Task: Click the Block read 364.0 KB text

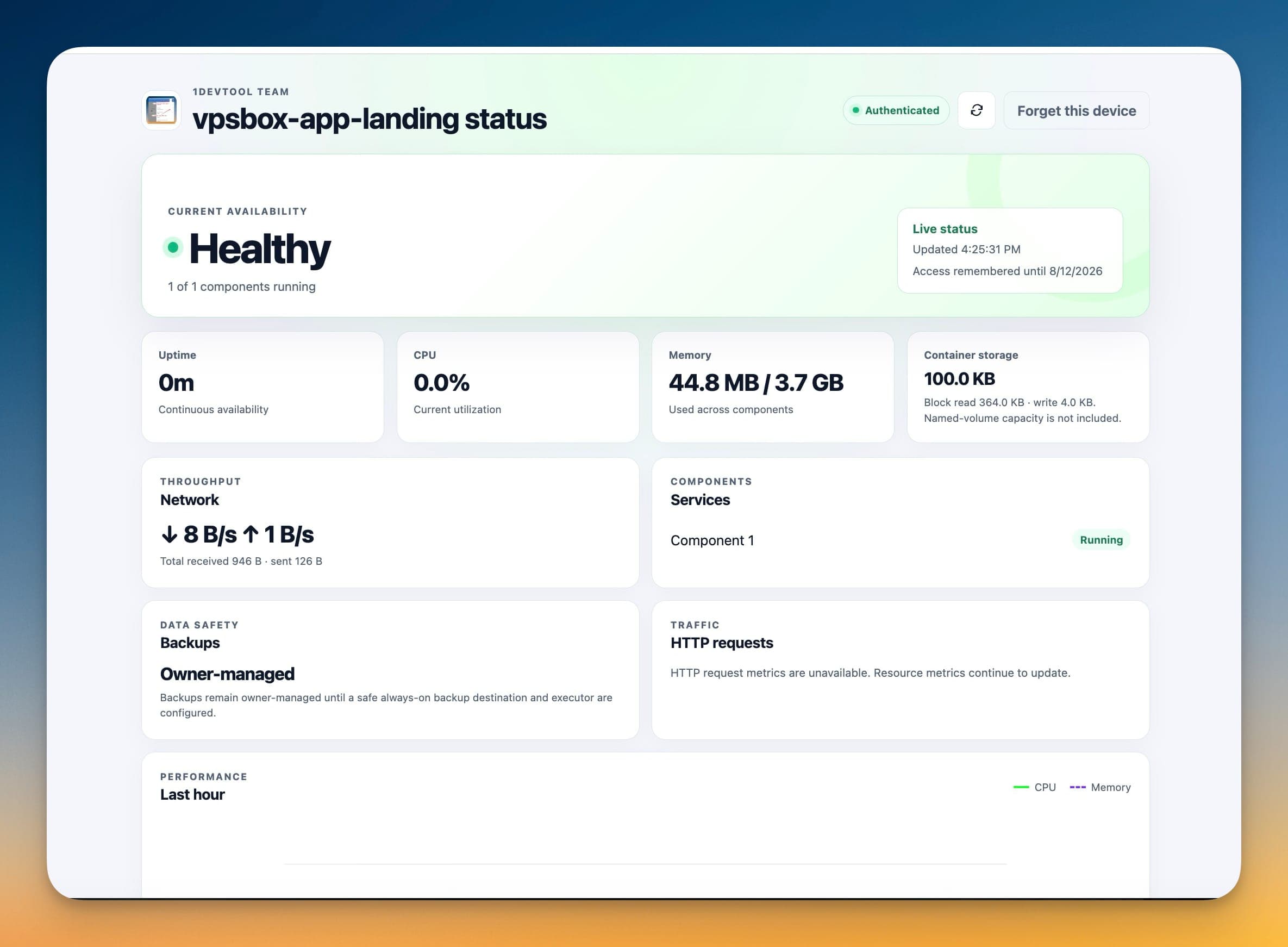Action: [974, 402]
